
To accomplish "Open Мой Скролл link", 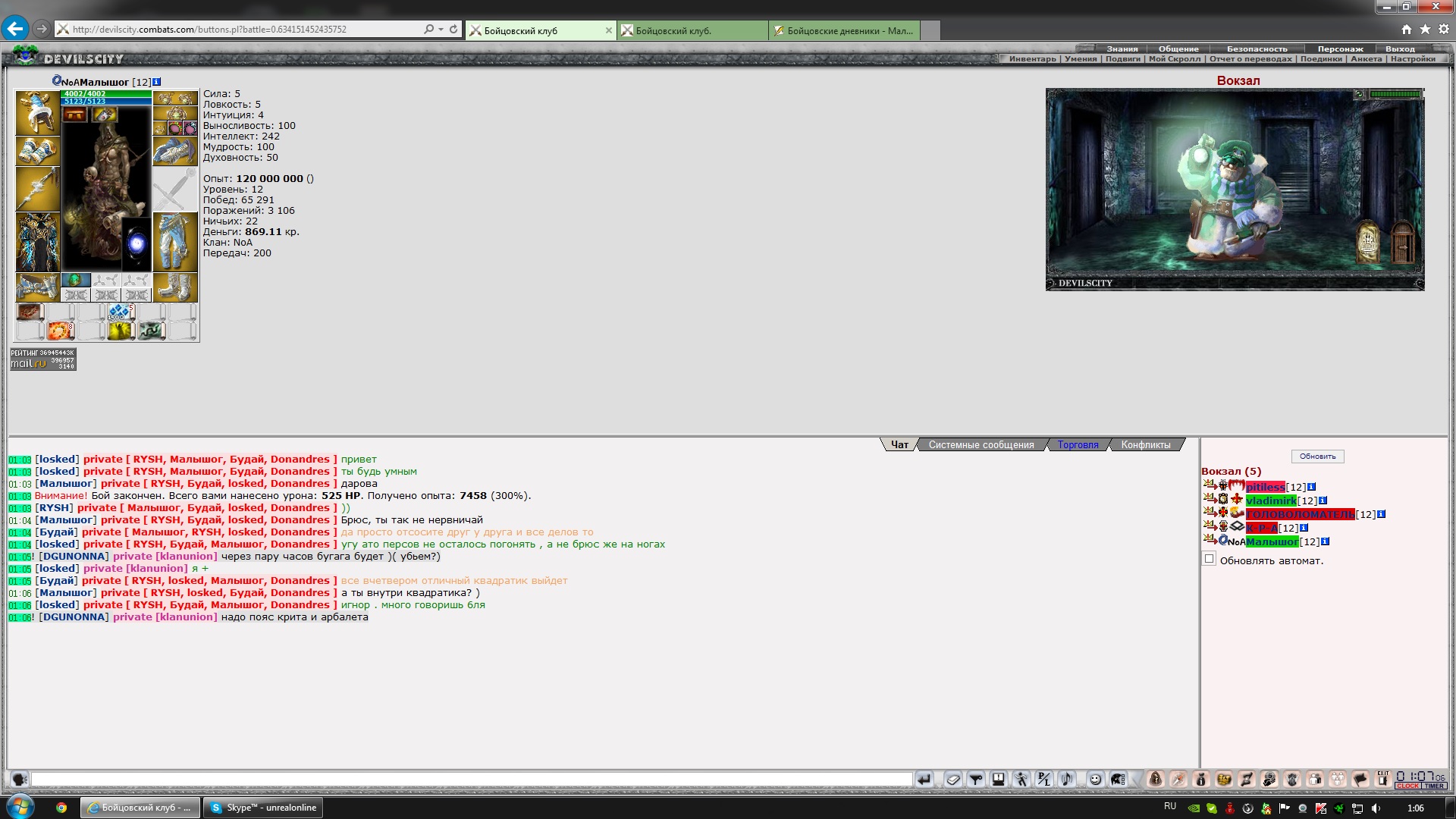I will coord(1175,59).
